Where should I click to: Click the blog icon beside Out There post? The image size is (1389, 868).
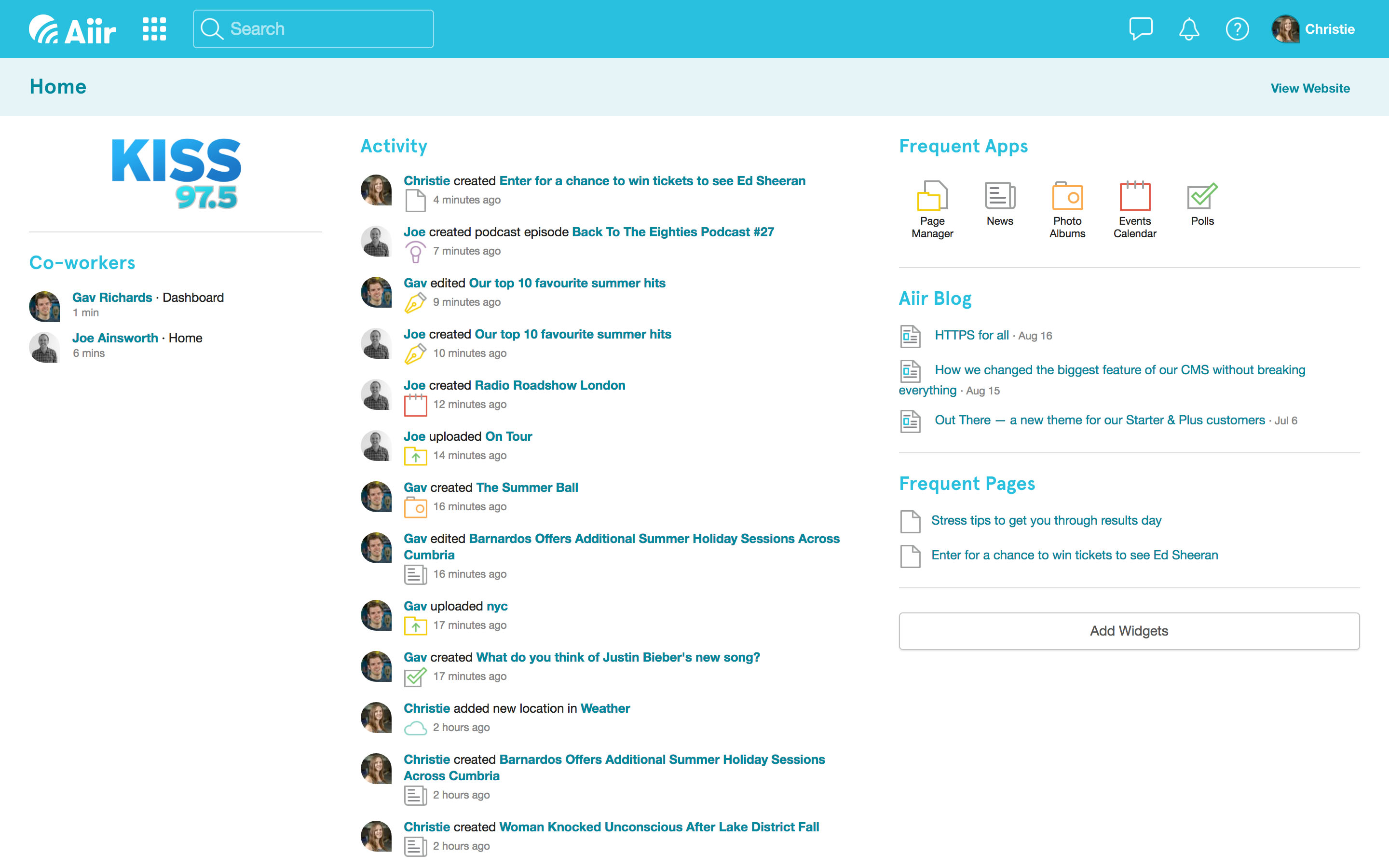coord(910,421)
